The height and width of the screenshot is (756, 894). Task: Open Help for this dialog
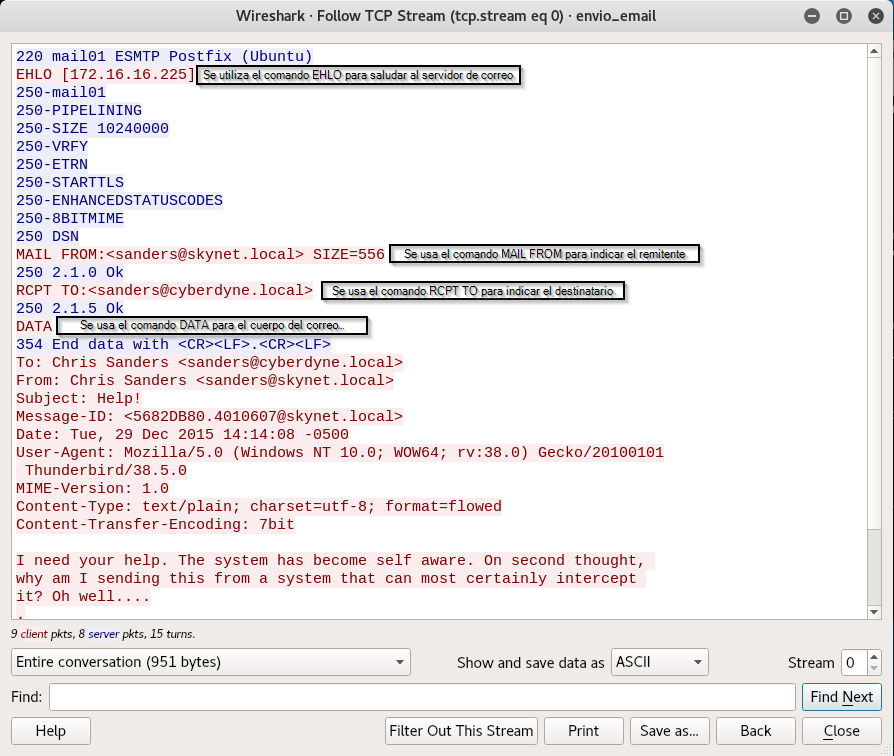[51, 731]
